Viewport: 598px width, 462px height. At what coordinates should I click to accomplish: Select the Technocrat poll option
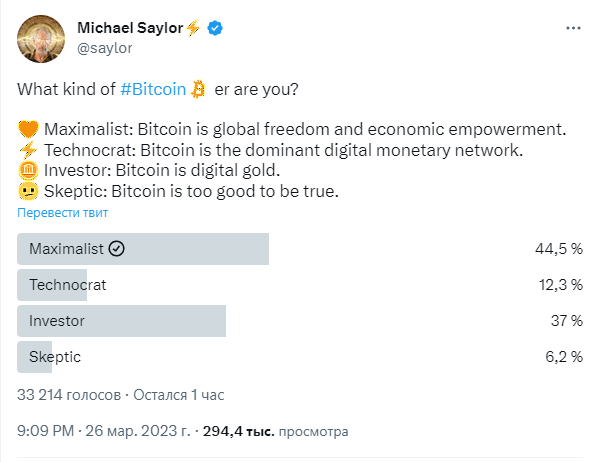[300, 285]
